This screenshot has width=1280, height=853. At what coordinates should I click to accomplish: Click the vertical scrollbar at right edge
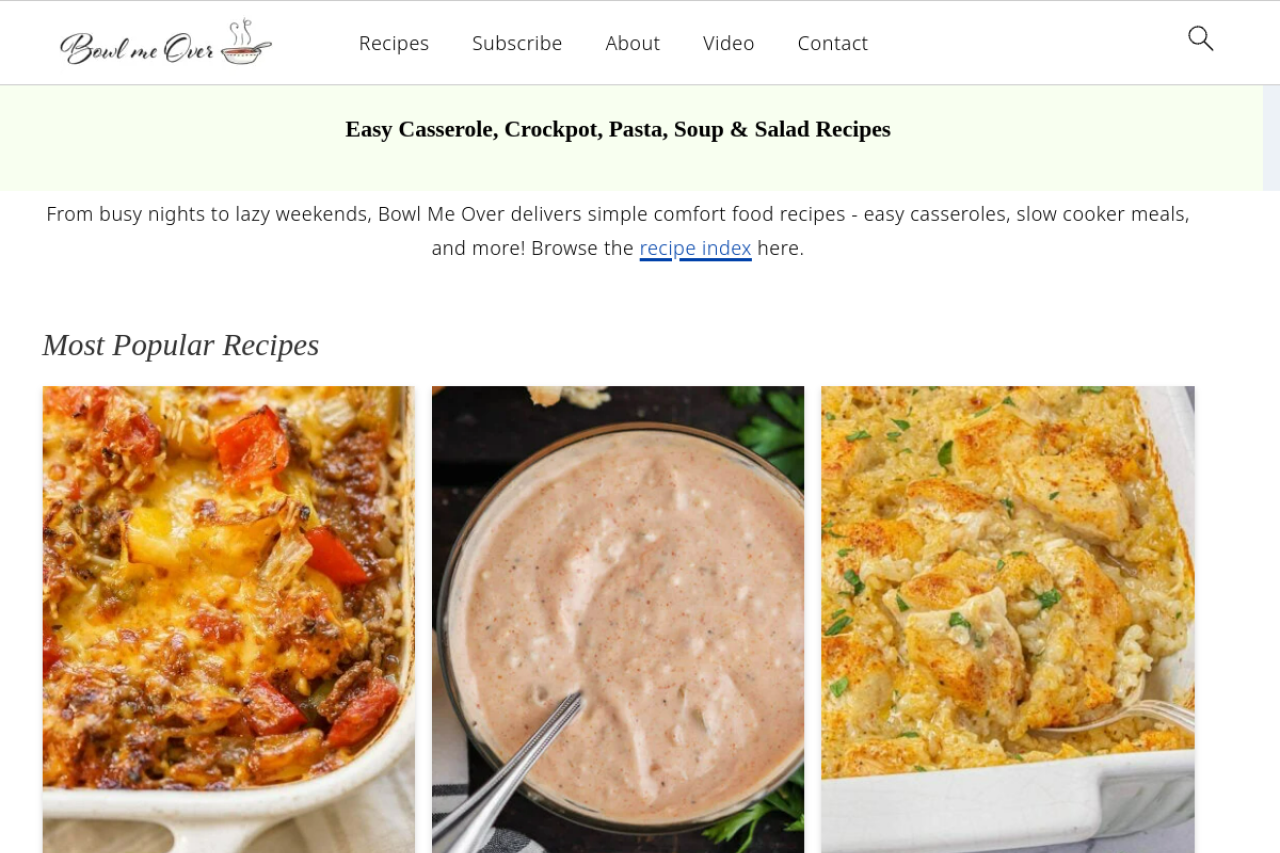point(1271,138)
